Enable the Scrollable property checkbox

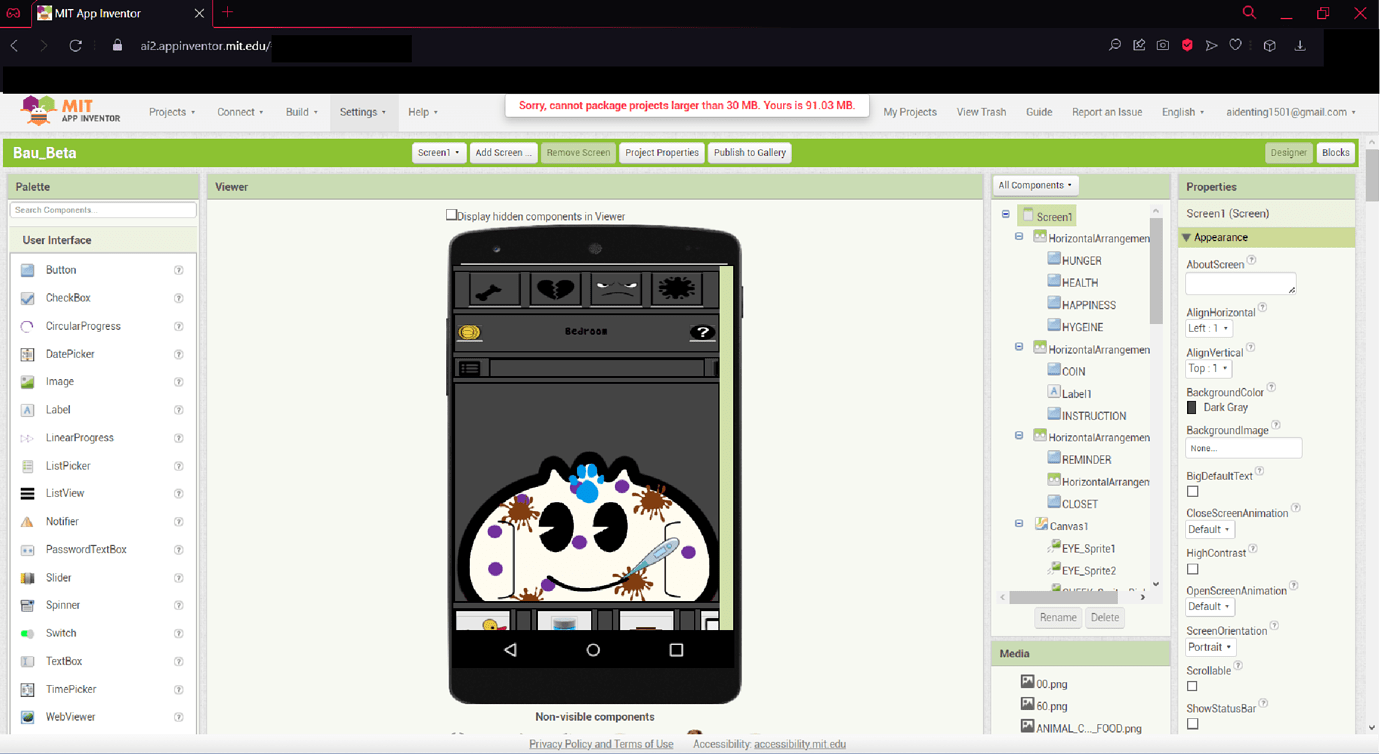click(x=1192, y=686)
